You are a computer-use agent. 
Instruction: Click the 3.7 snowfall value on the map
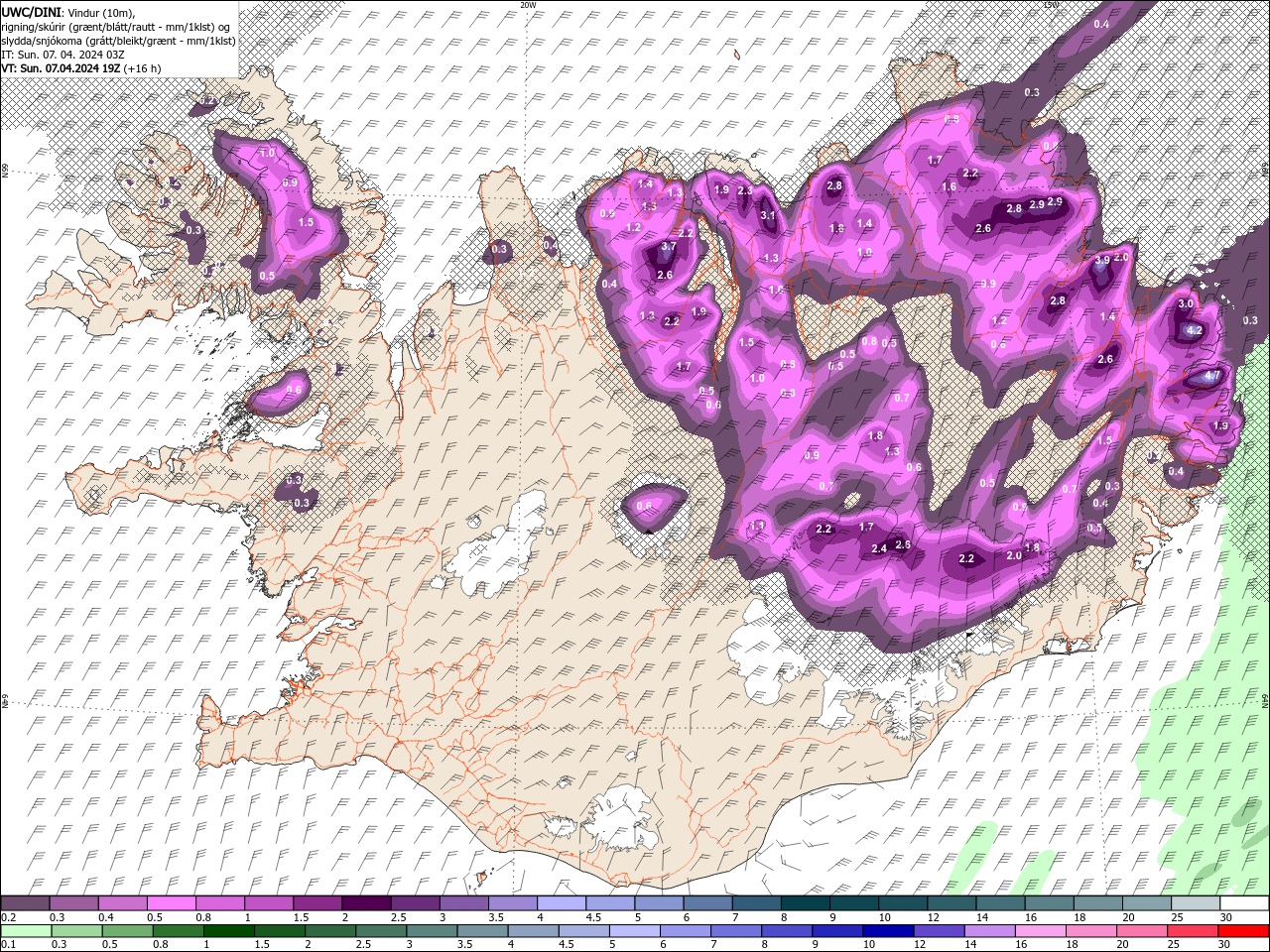pyautogui.click(x=669, y=247)
